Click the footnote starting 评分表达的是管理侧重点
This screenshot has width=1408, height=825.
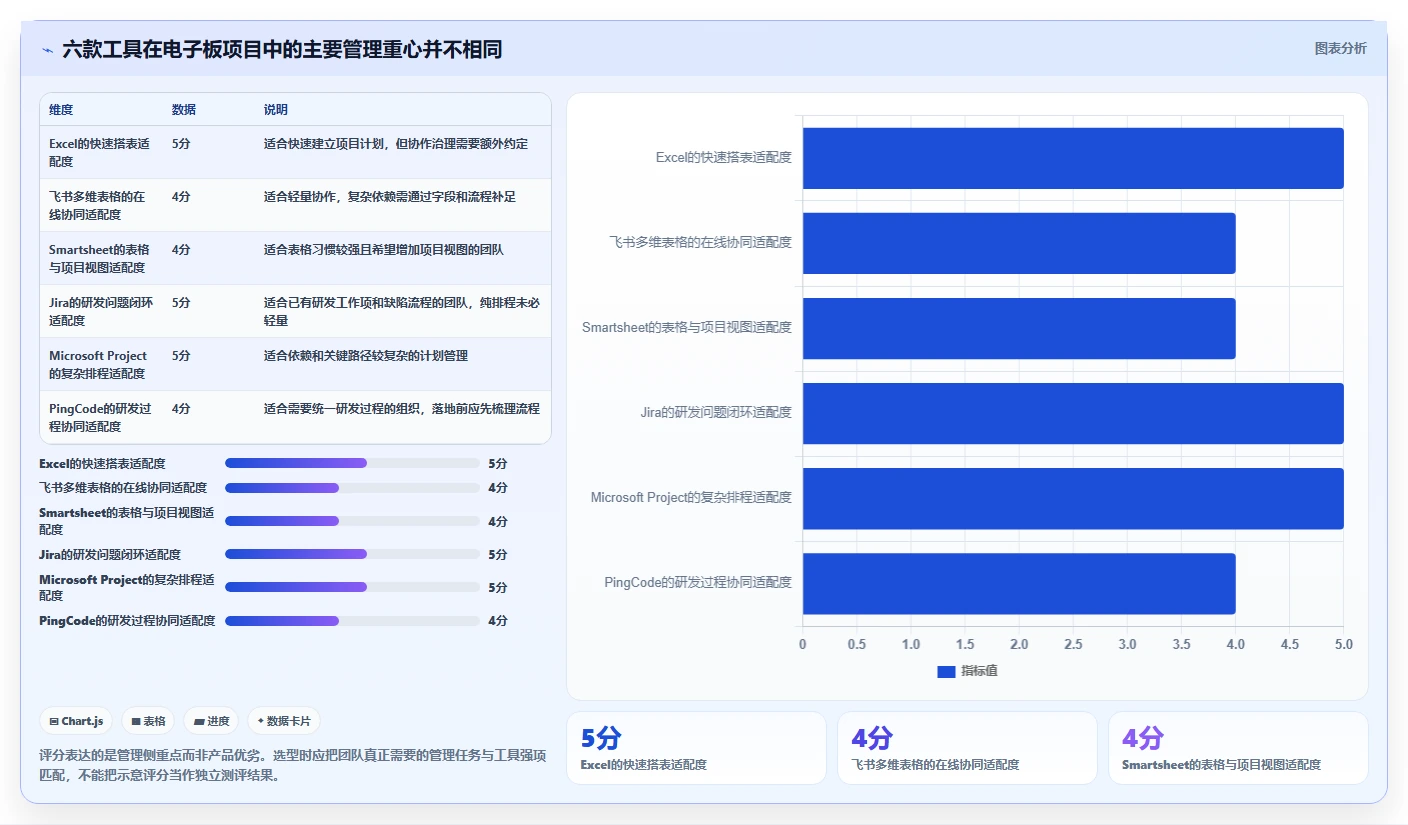[x=292, y=765]
